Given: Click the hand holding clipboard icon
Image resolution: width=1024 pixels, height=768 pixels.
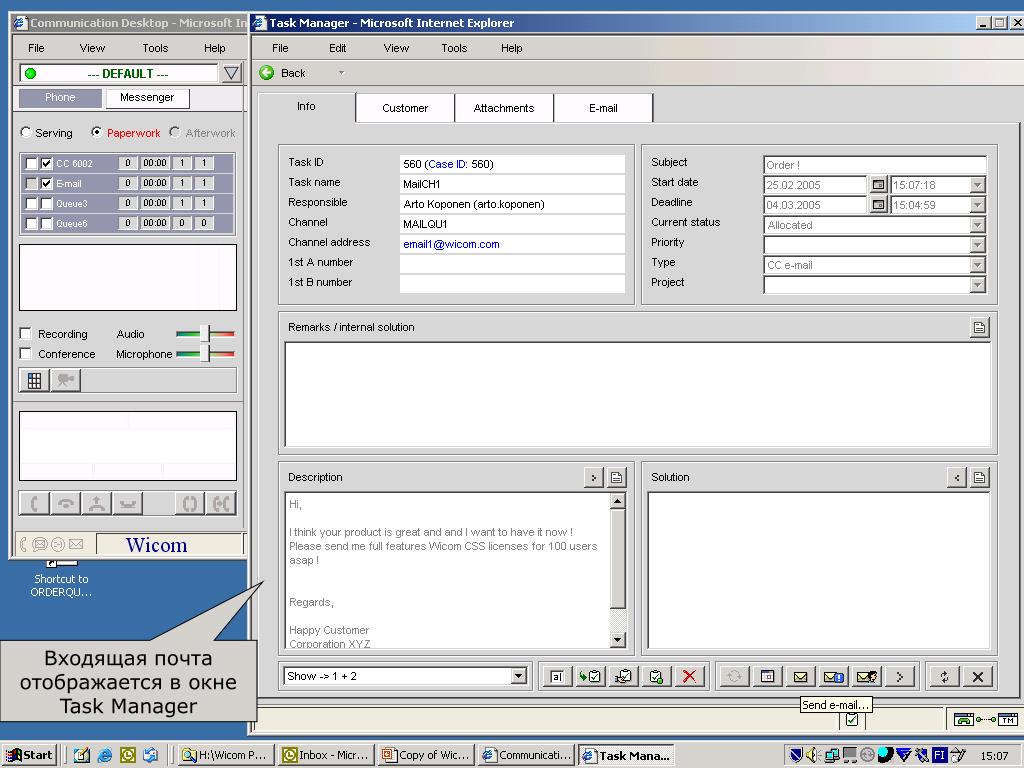Looking at the screenshot, I should coord(623,677).
